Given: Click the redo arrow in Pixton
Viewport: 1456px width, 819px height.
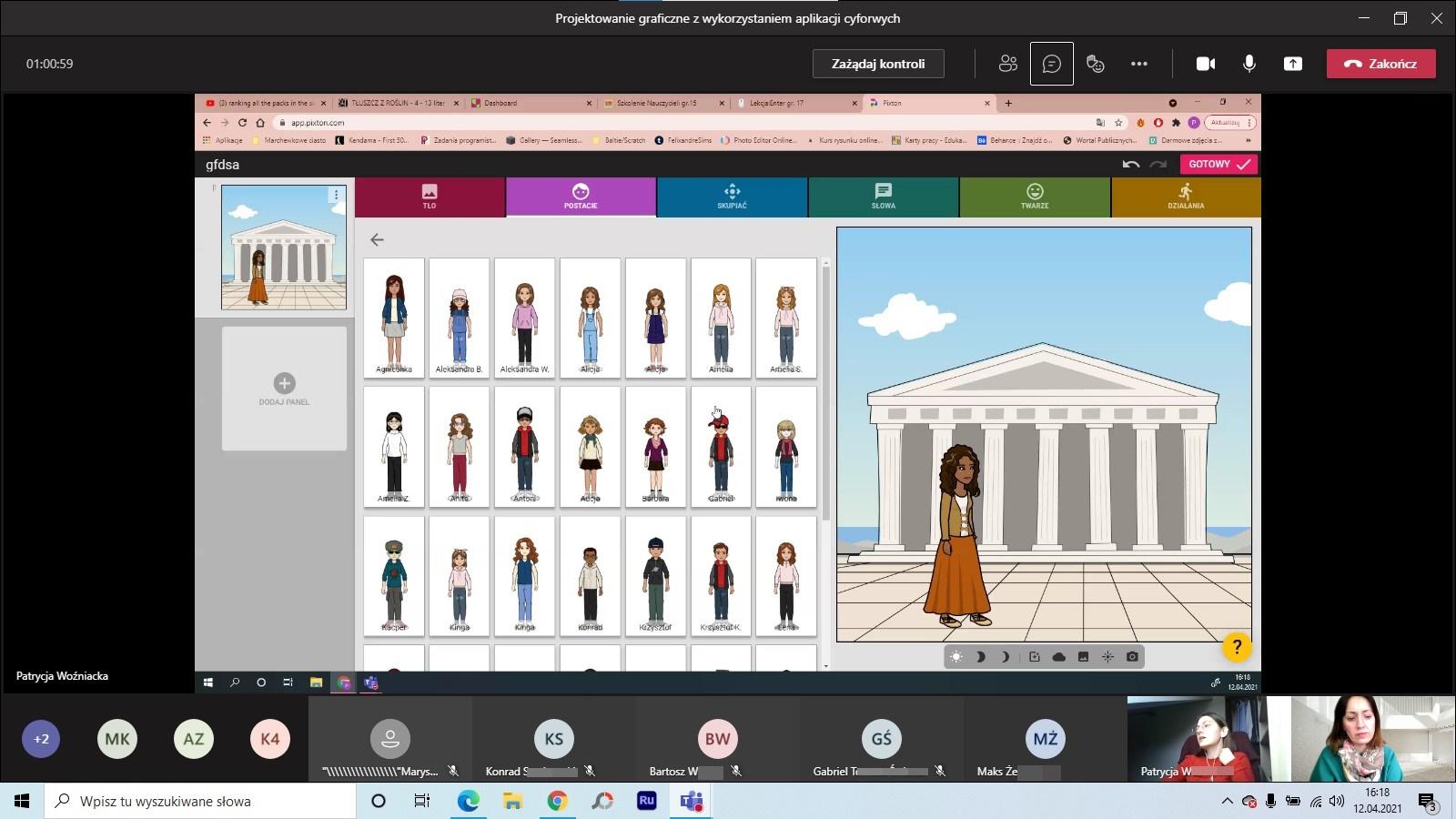Looking at the screenshot, I should click(x=1158, y=165).
